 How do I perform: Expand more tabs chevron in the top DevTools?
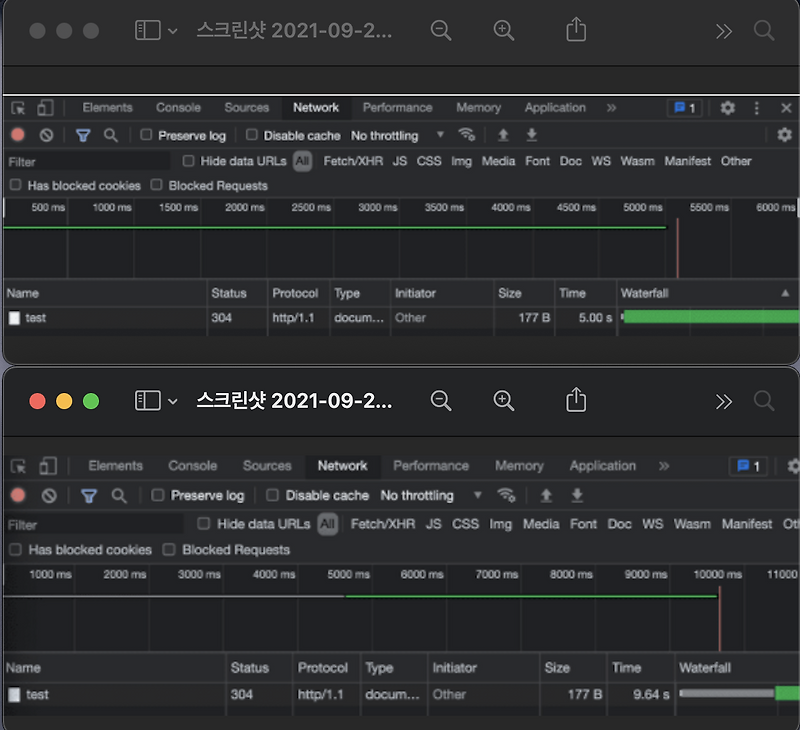611,108
